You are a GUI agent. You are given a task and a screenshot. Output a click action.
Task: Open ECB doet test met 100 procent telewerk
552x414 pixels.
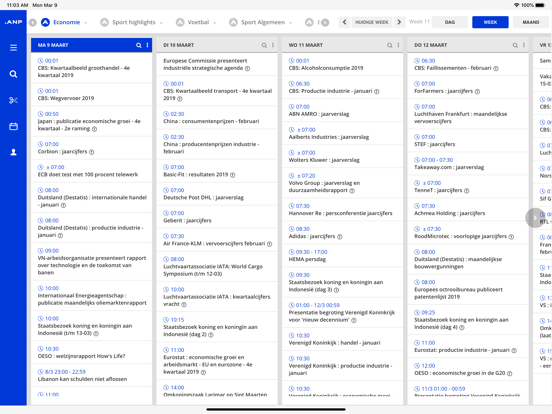(92, 171)
